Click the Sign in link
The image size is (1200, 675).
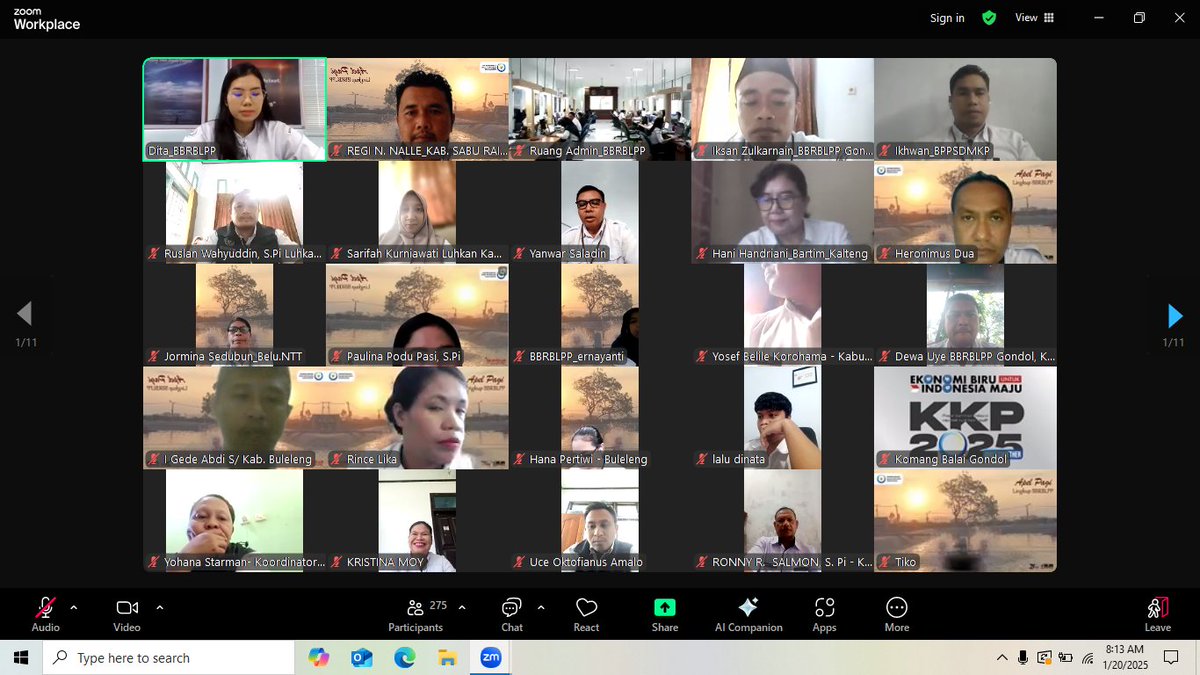(947, 18)
